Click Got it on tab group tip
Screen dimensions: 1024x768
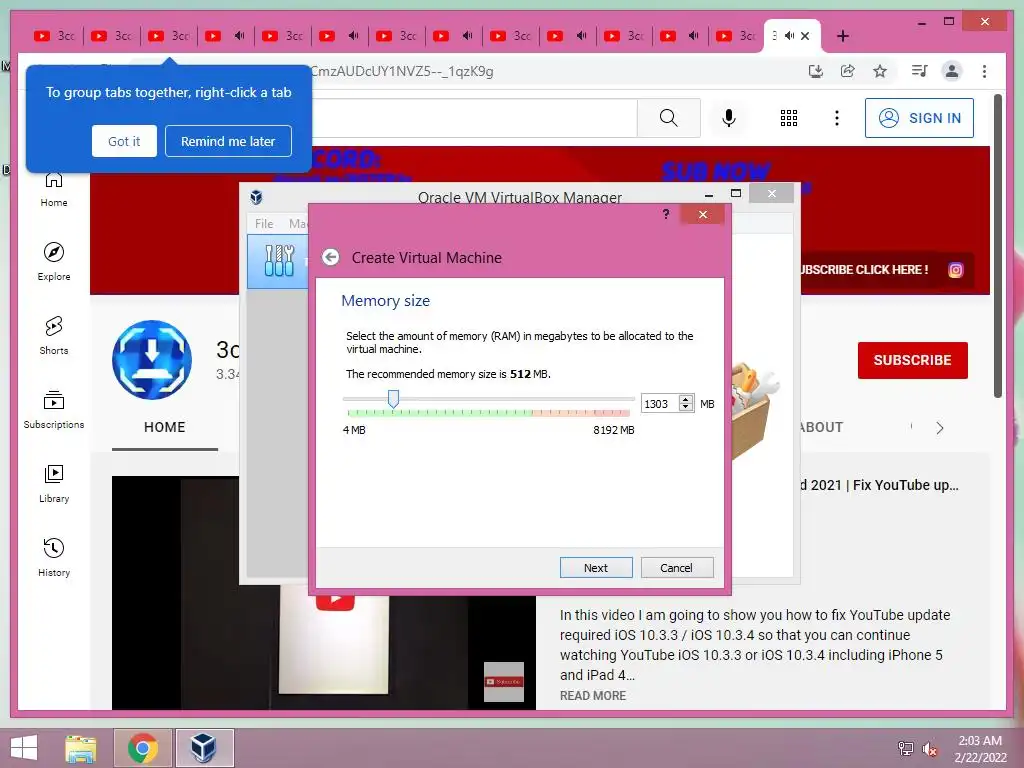[124, 141]
